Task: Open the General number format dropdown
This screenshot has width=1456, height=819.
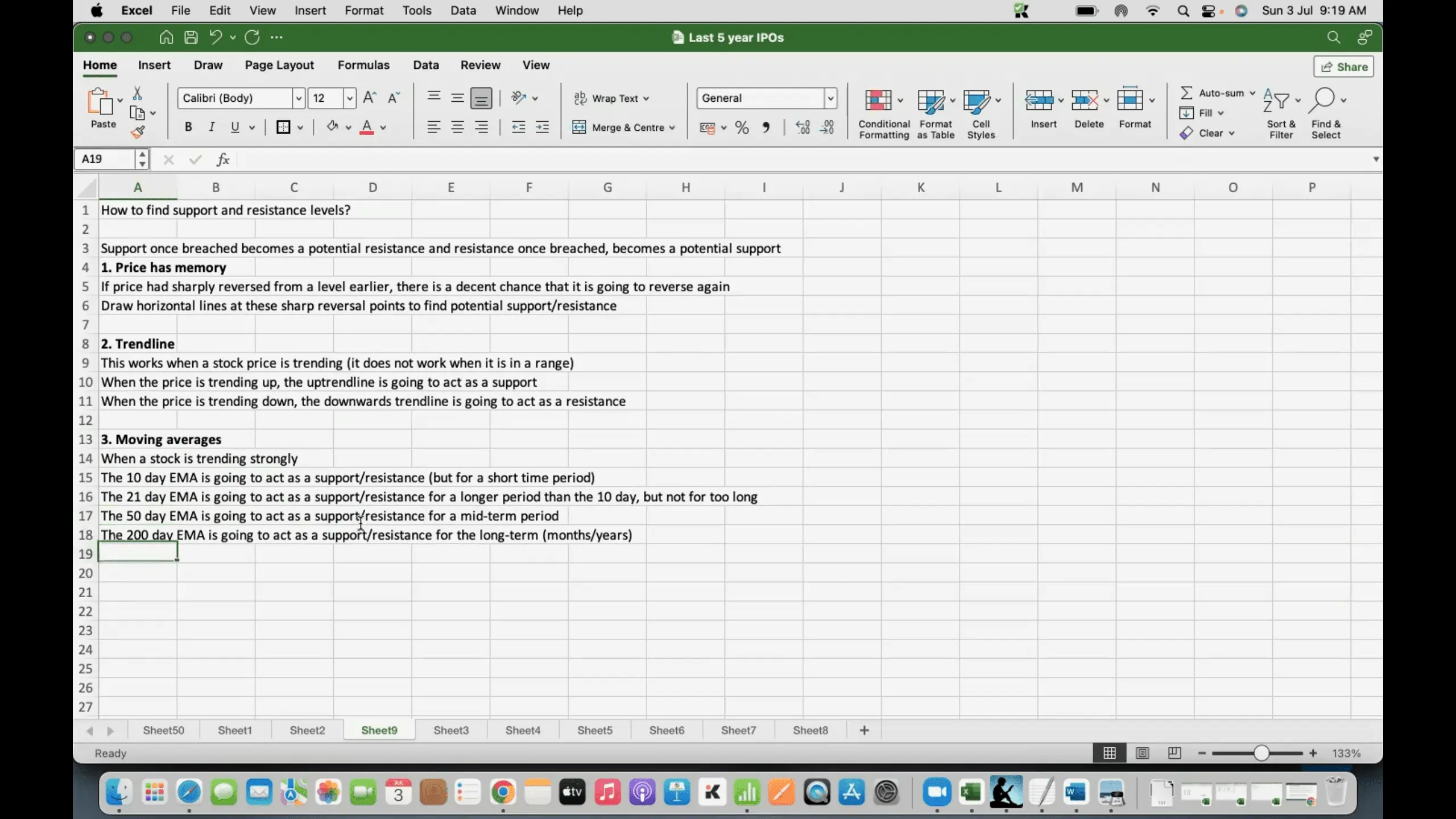Action: point(830,98)
